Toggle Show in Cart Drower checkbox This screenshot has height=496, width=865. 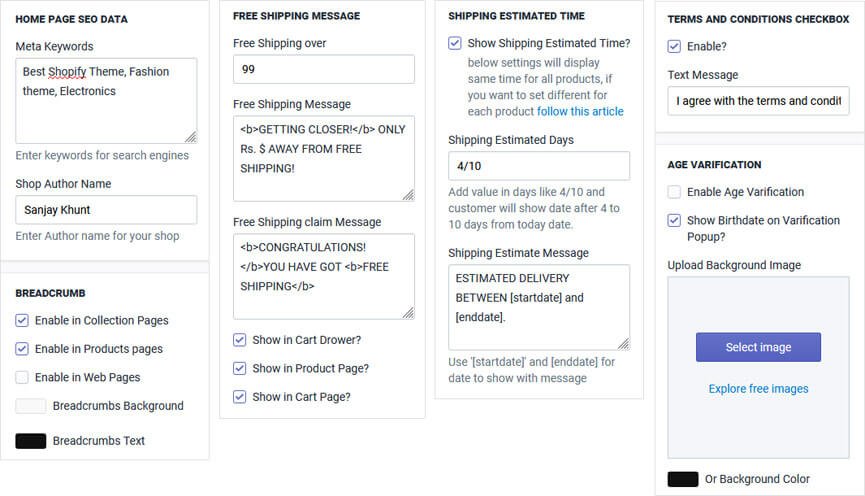click(240, 340)
